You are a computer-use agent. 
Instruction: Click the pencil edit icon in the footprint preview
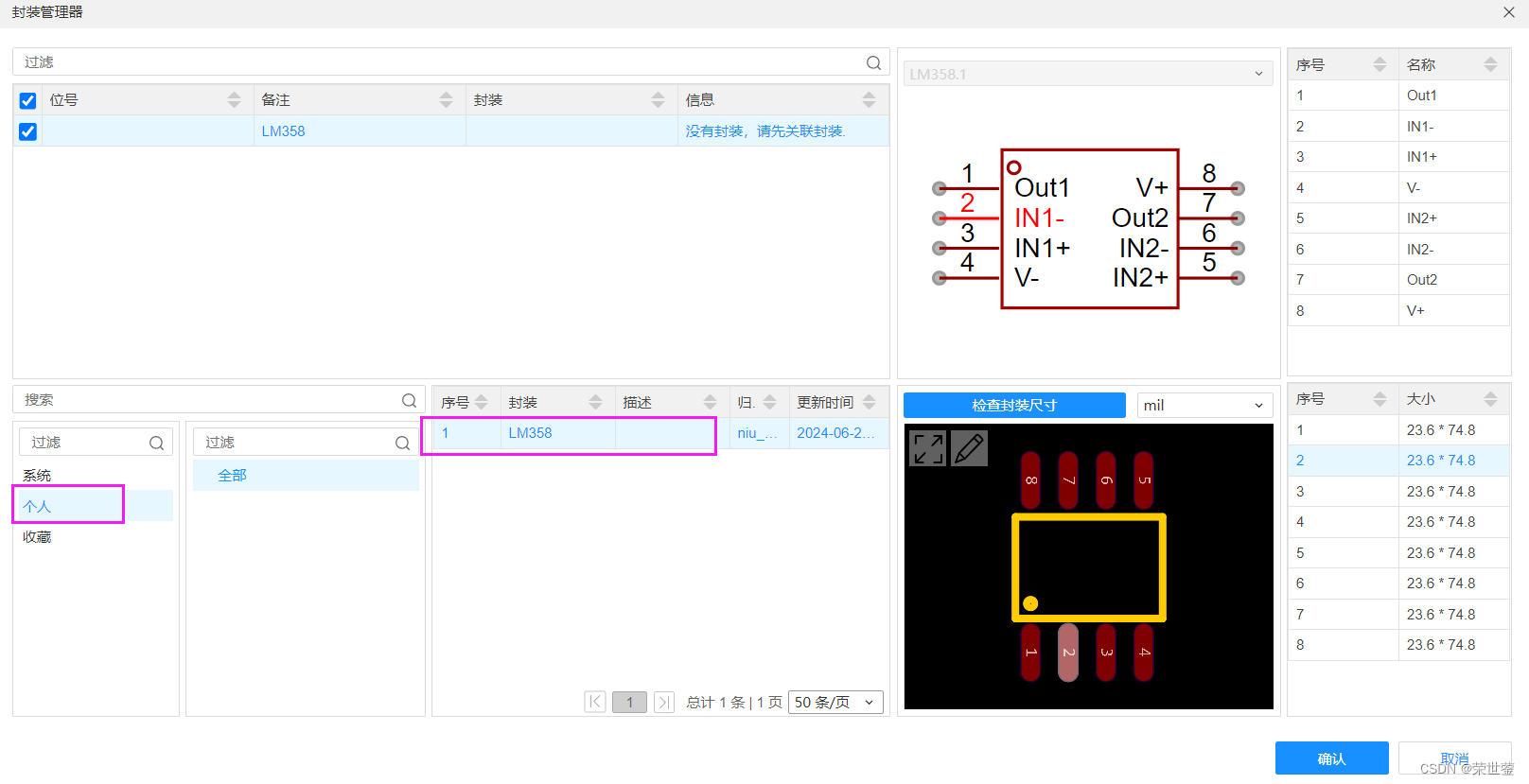[x=969, y=448]
